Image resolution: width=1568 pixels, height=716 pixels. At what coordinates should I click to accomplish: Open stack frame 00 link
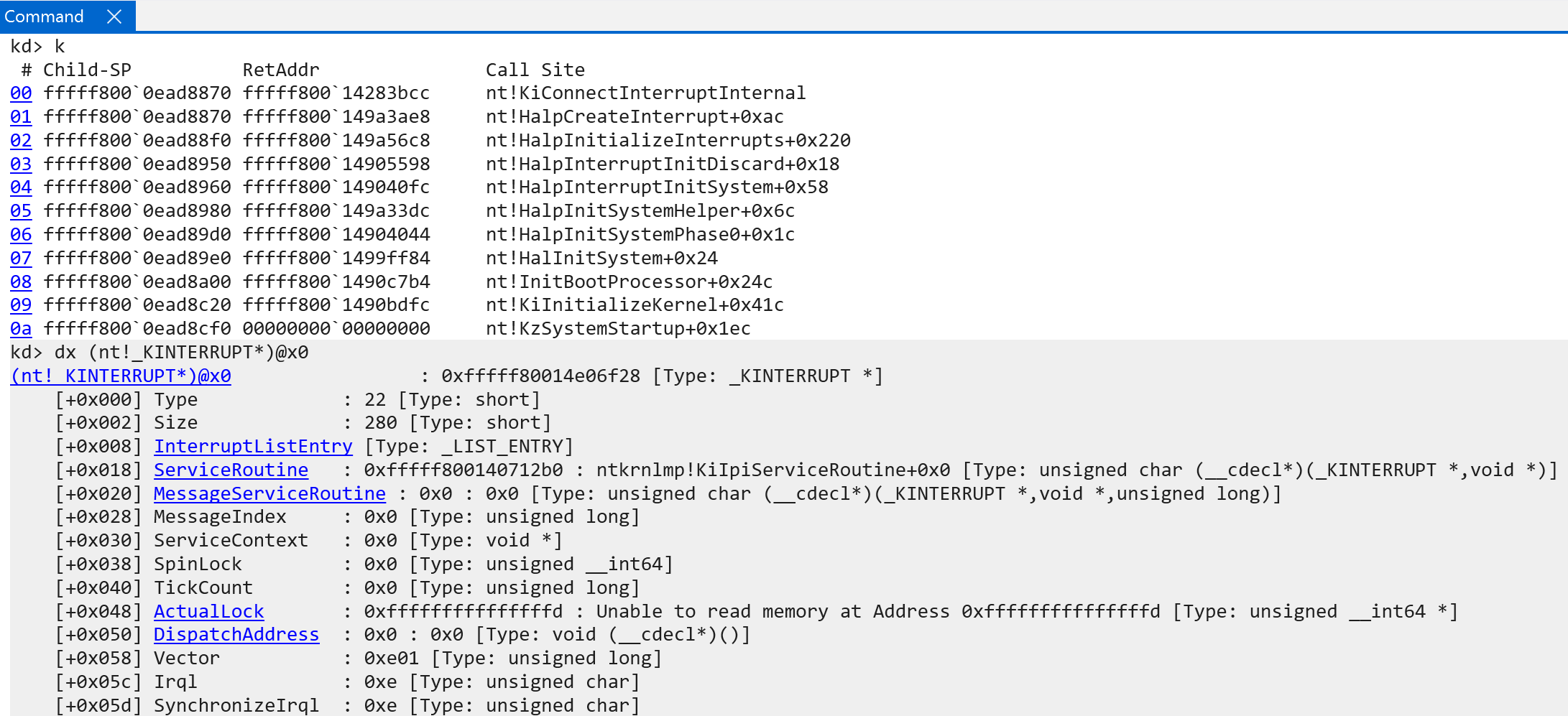pyautogui.click(x=21, y=93)
